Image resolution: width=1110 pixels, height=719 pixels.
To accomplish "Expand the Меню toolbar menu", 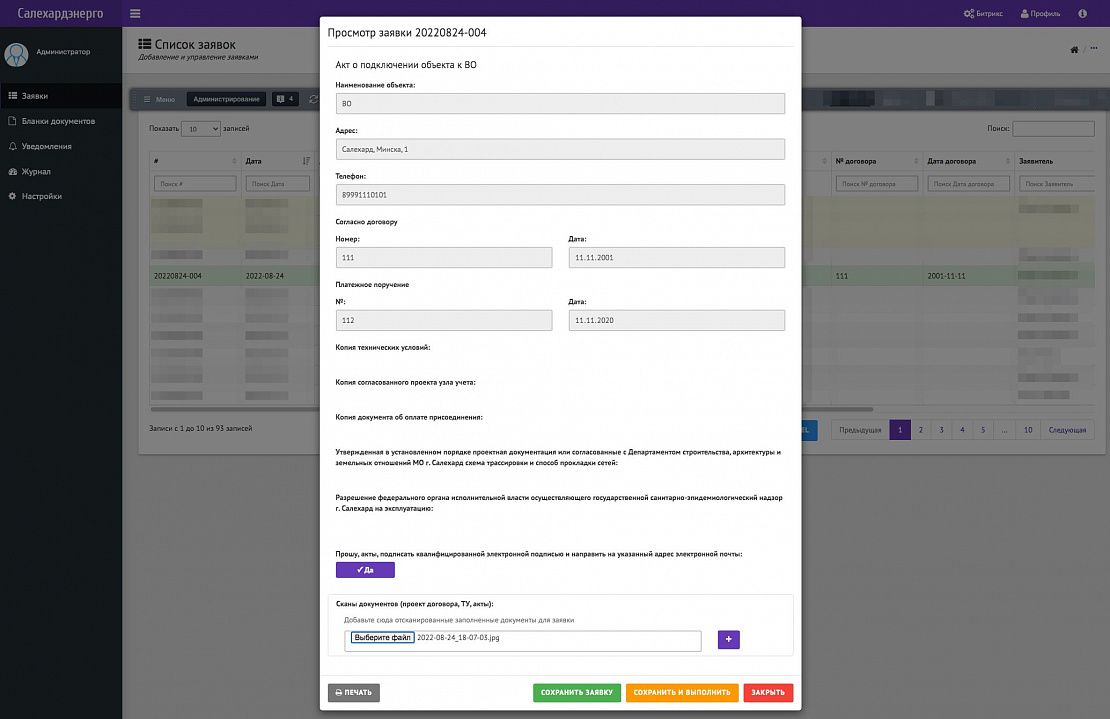I will (x=158, y=99).
